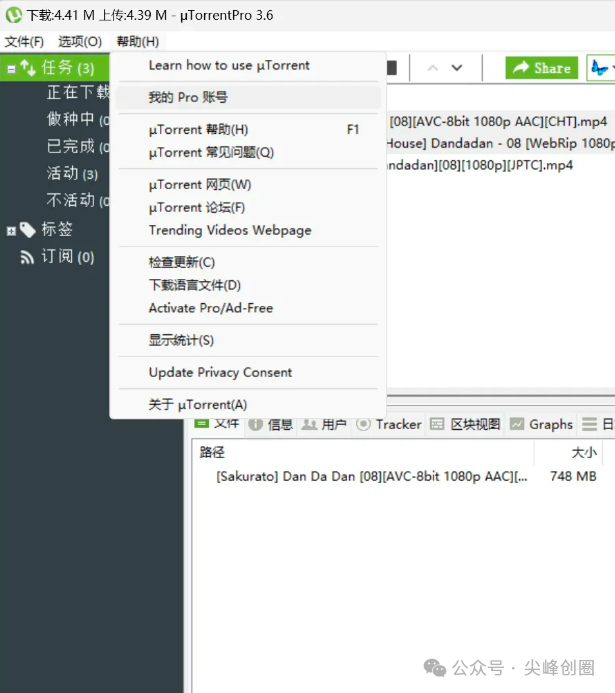
Task: Click the 任务 transfer arrows icon
Action: coord(28,68)
